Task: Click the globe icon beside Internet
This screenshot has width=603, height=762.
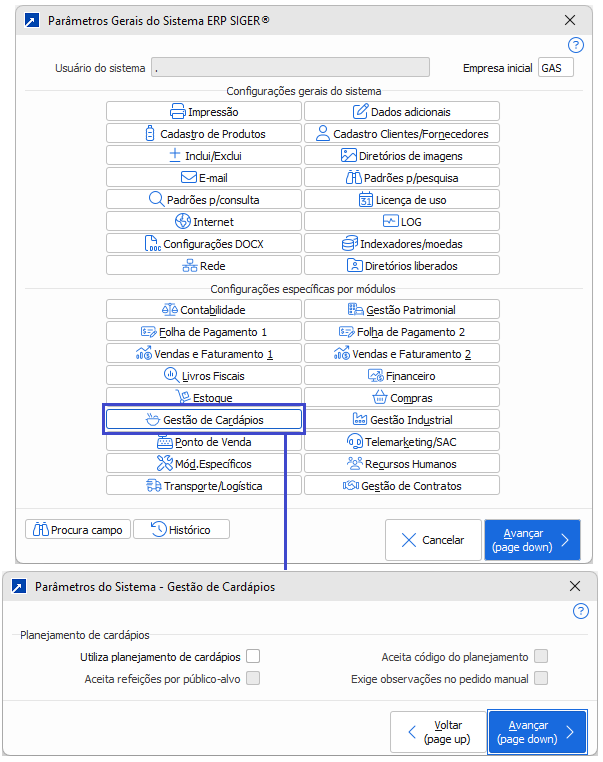Action: point(182,222)
